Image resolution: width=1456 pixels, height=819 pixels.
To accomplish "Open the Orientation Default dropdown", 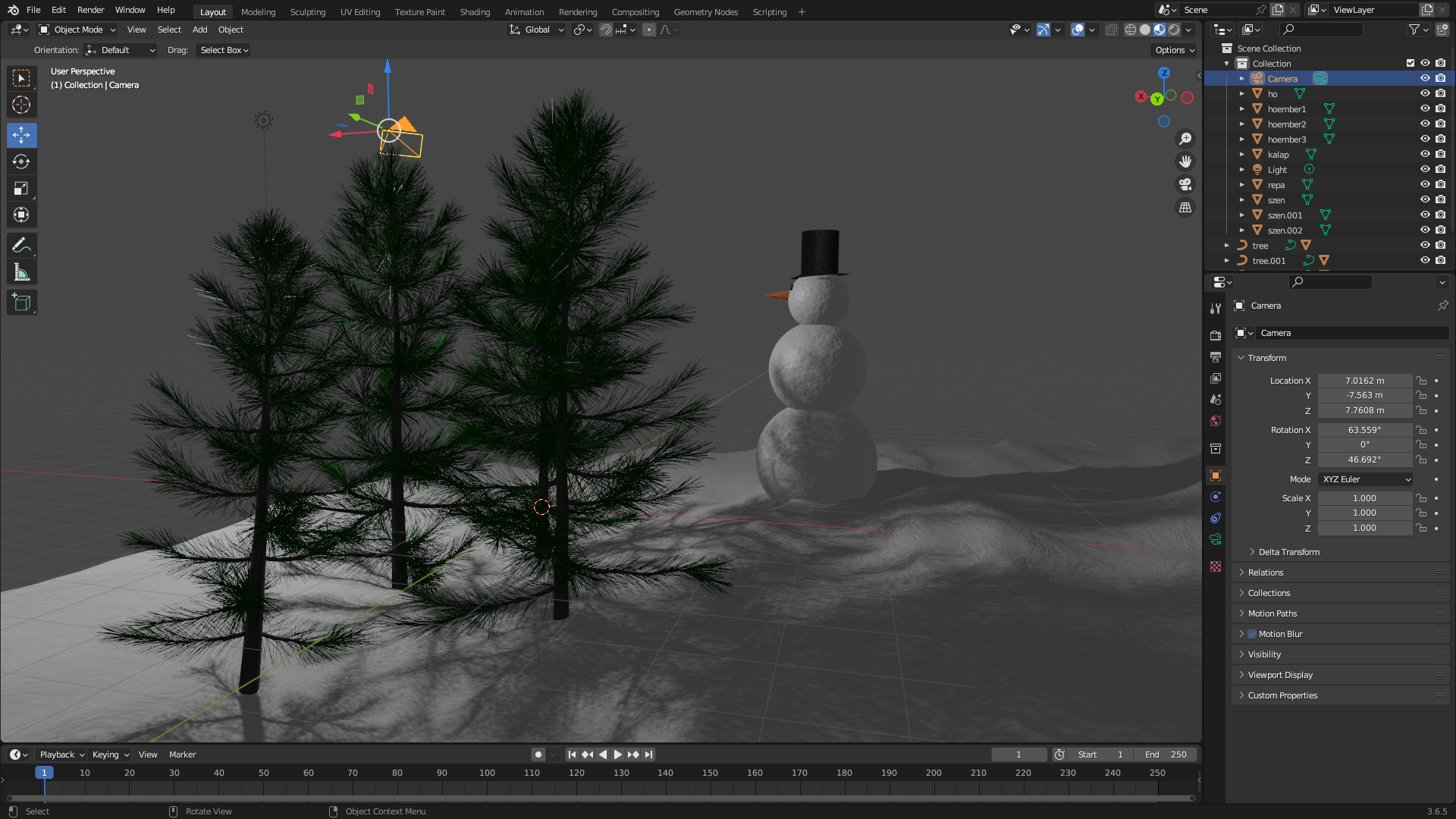I will [x=120, y=50].
